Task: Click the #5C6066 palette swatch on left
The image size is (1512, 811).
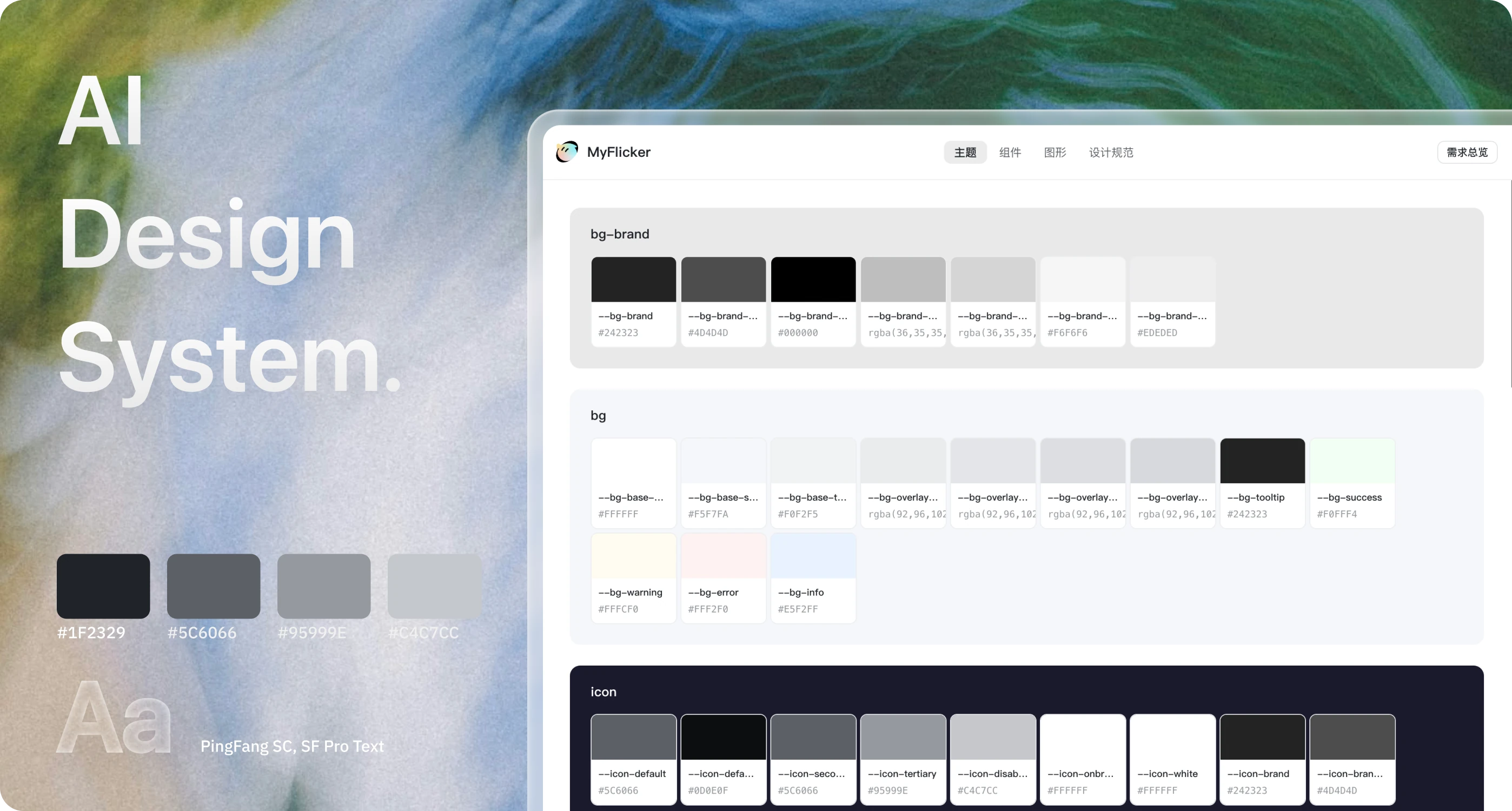Action: click(214, 586)
